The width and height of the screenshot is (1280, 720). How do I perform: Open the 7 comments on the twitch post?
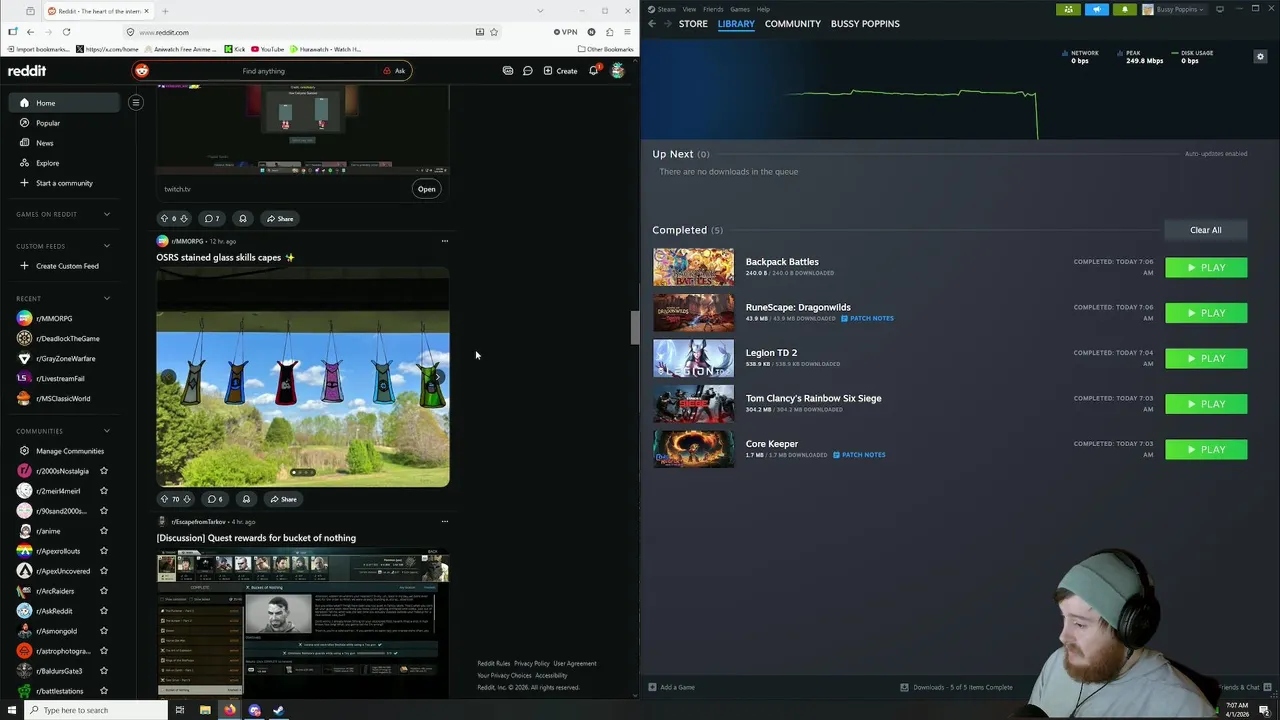(x=212, y=218)
